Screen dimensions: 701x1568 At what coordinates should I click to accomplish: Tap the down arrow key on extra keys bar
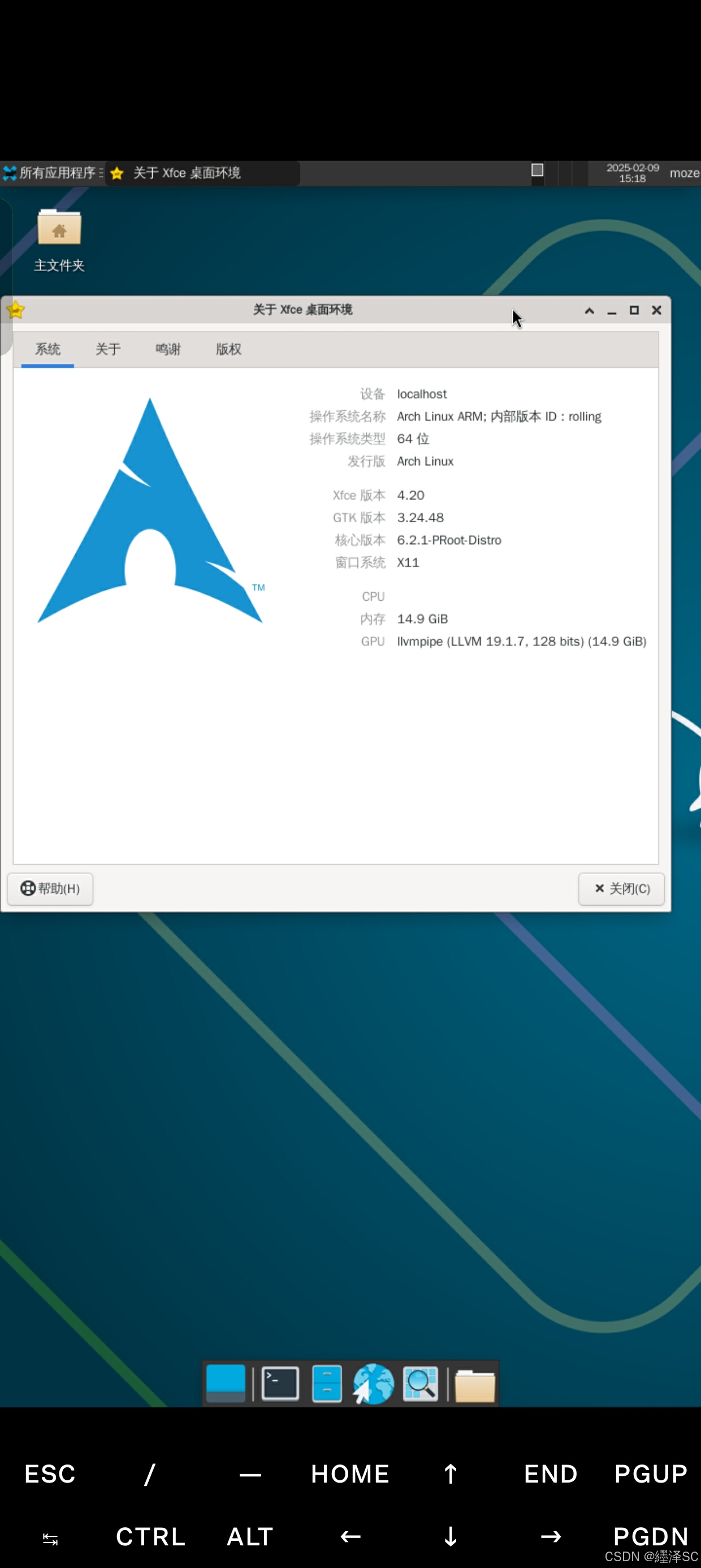pyautogui.click(x=451, y=1537)
